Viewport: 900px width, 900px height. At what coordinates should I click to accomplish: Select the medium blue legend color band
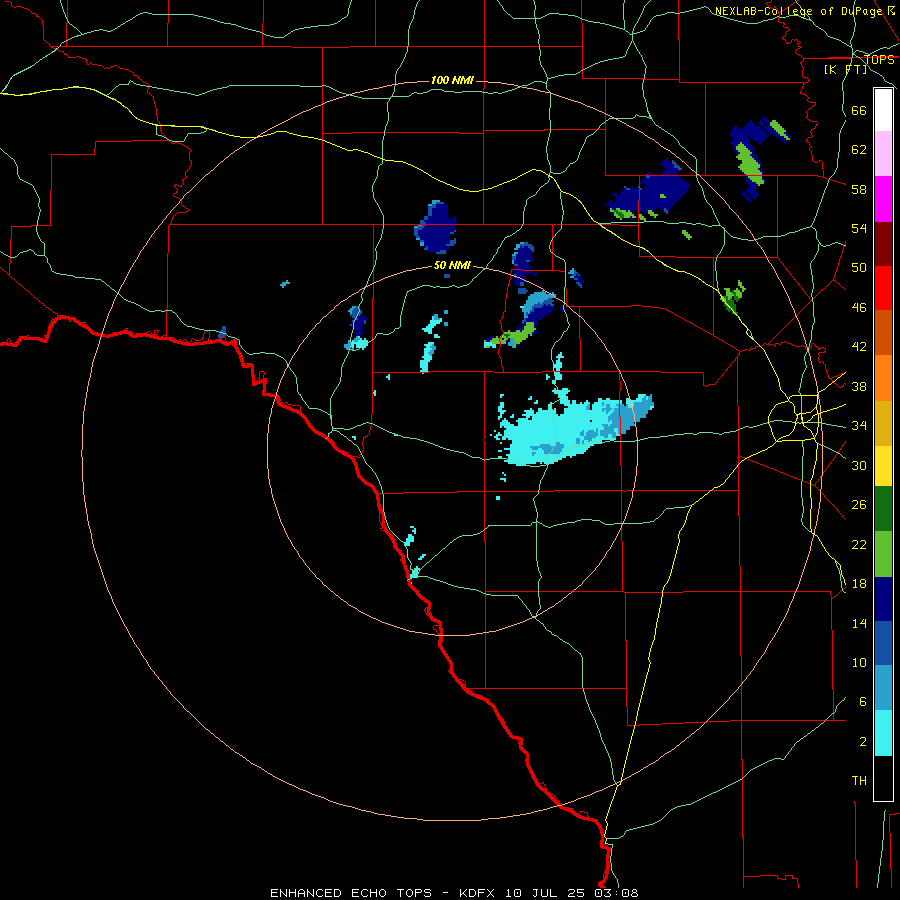tap(883, 643)
